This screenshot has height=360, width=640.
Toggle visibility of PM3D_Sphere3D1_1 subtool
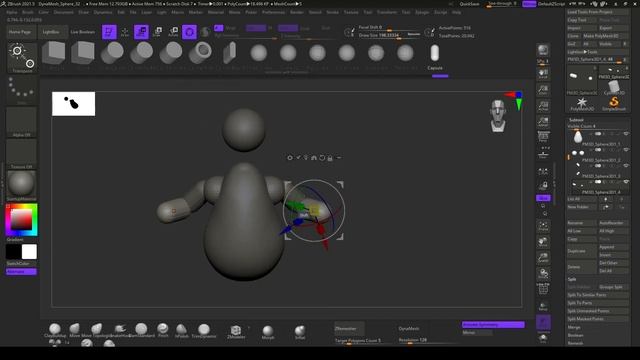[626, 134]
